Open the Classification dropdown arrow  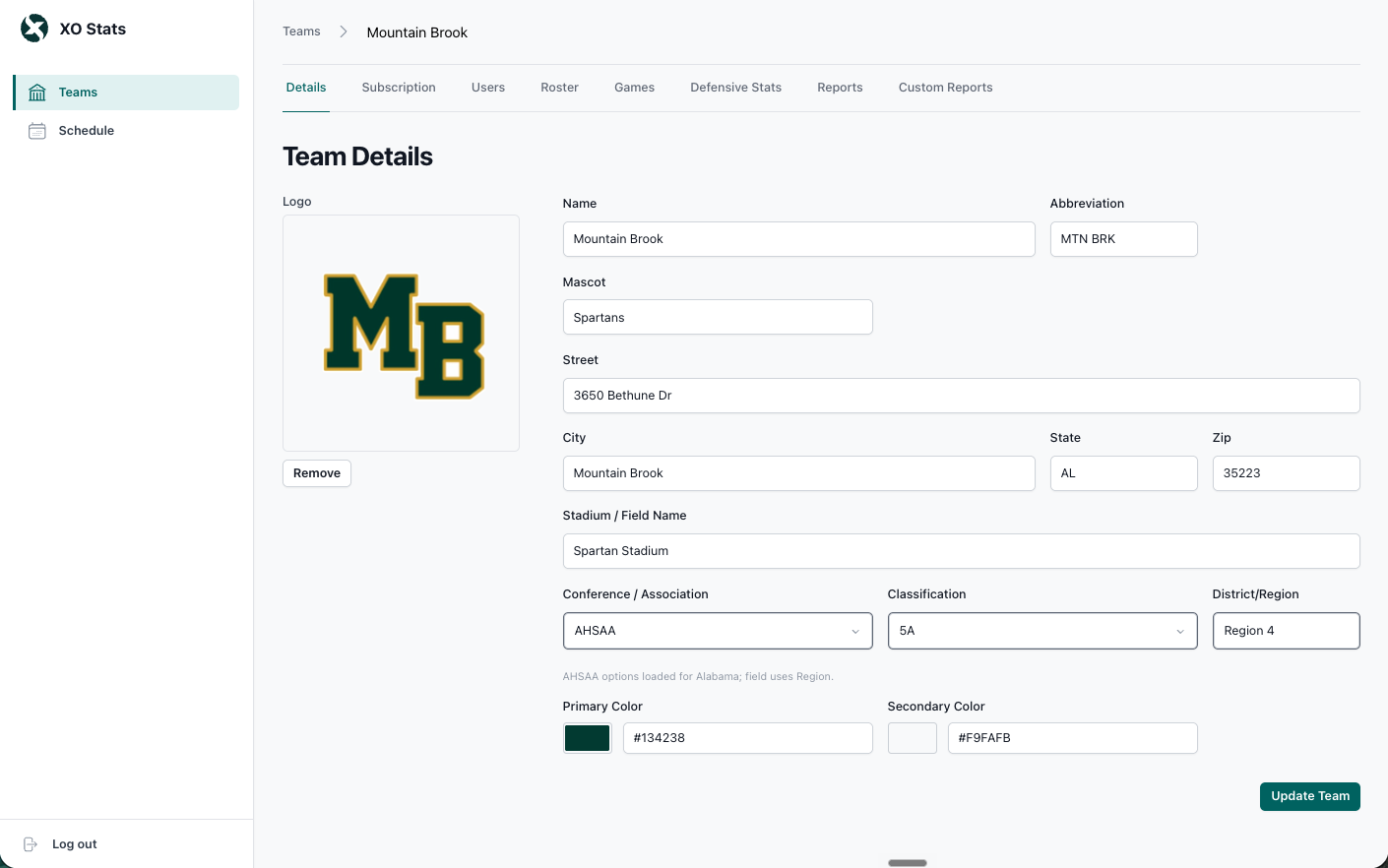1180,632
